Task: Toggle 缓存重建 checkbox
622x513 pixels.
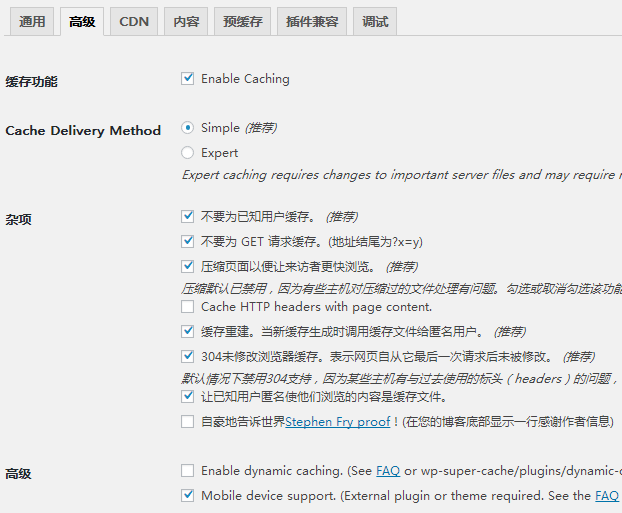Action: 187,331
